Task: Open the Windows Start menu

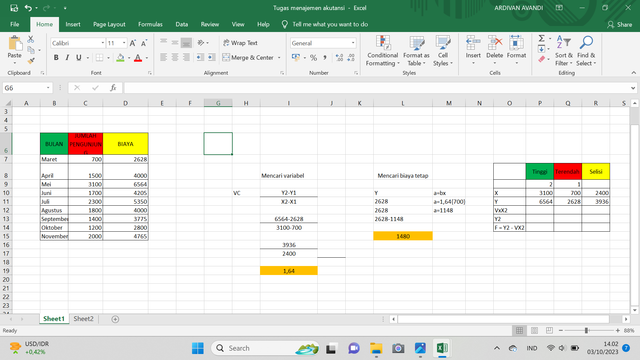Action: [x=198, y=348]
